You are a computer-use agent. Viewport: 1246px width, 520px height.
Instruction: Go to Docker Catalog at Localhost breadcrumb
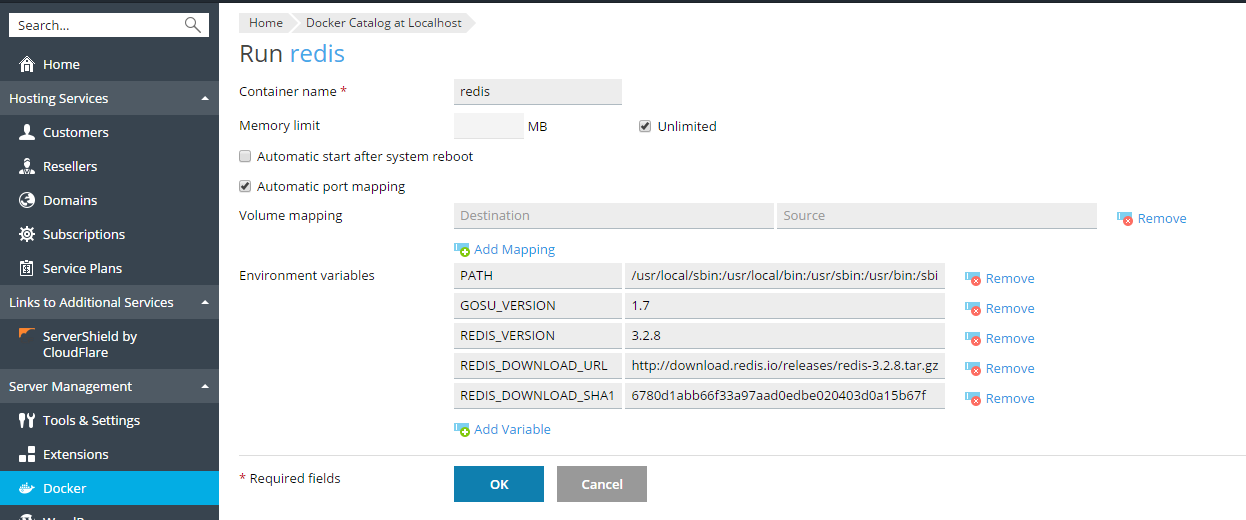383,23
